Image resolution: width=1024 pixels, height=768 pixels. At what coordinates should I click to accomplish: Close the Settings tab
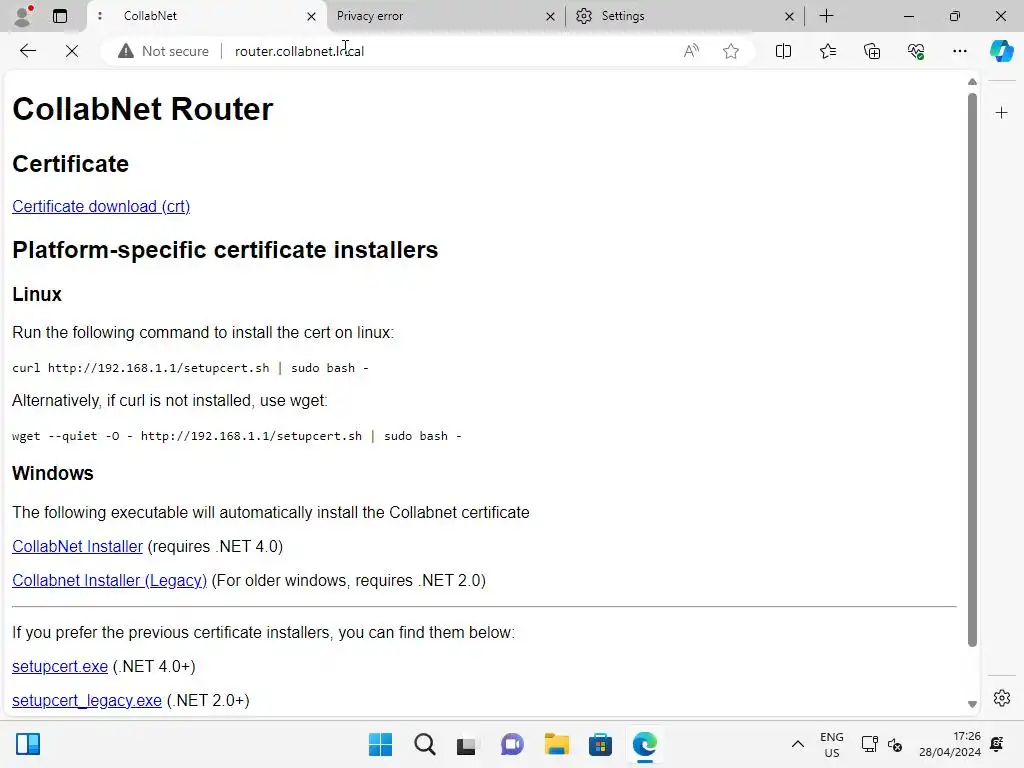(789, 16)
